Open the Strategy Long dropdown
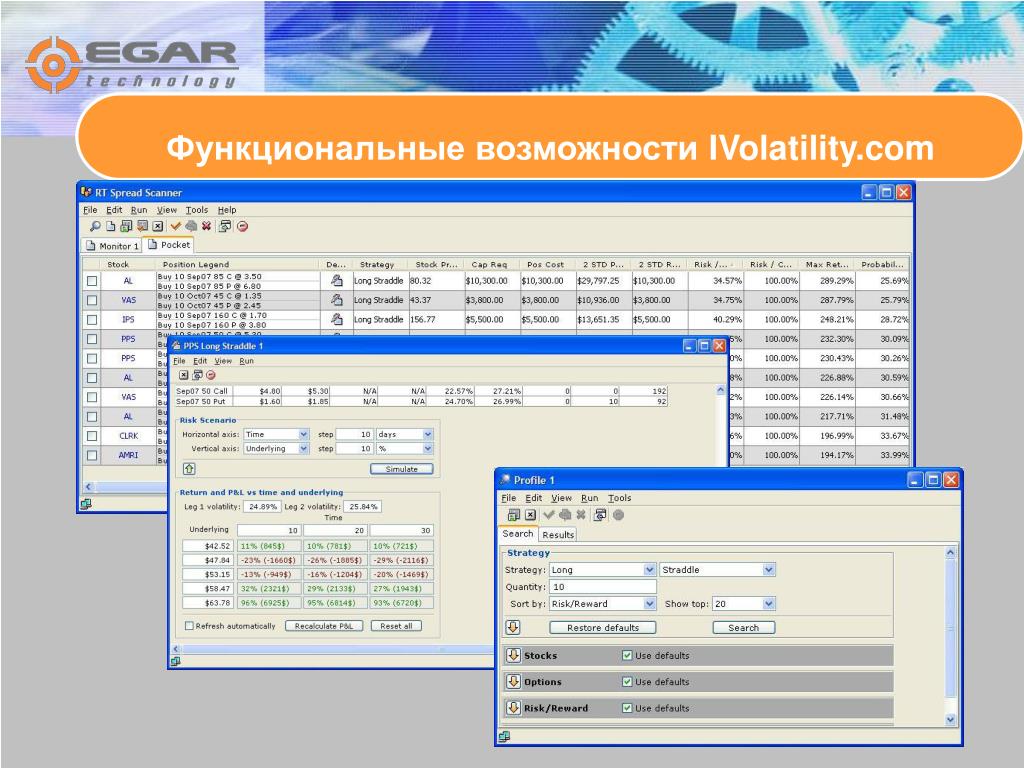Image resolution: width=1024 pixels, height=768 pixels. [649, 569]
